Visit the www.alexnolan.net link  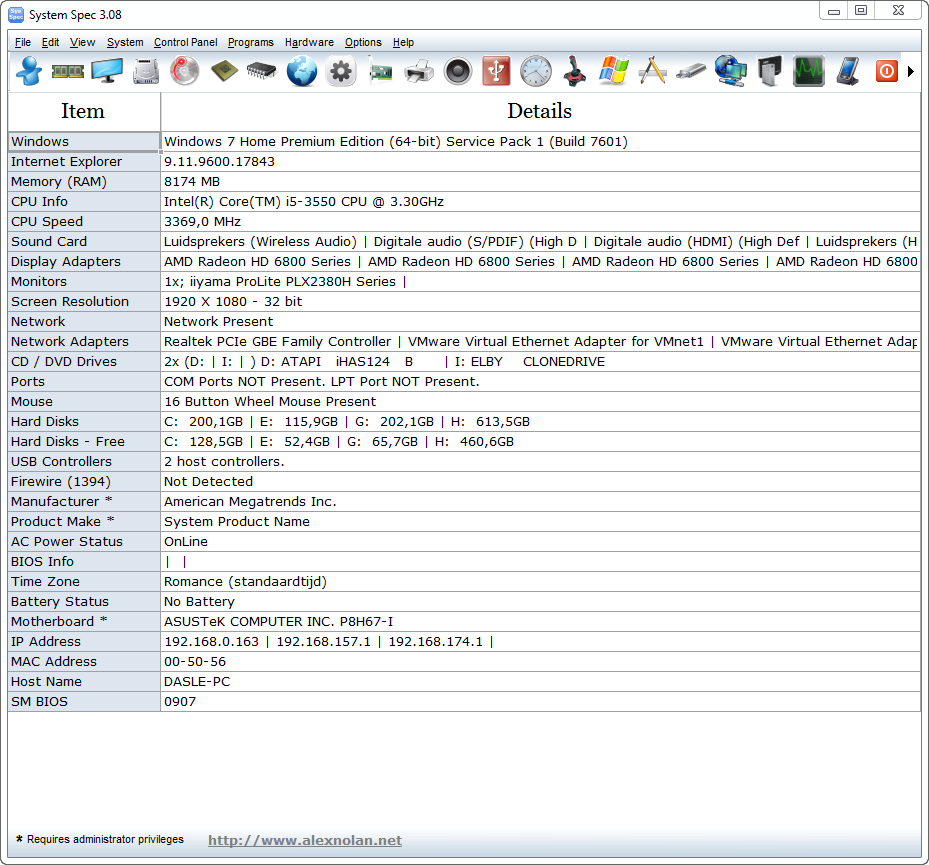pyautogui.click(x=305, y=841)
